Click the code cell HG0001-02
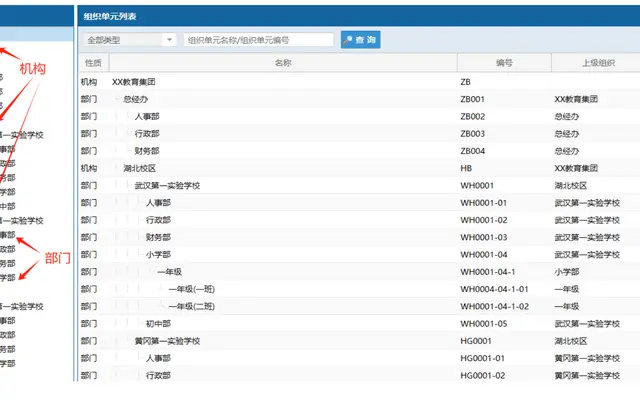The image size is (640, 400). (483, 375)
